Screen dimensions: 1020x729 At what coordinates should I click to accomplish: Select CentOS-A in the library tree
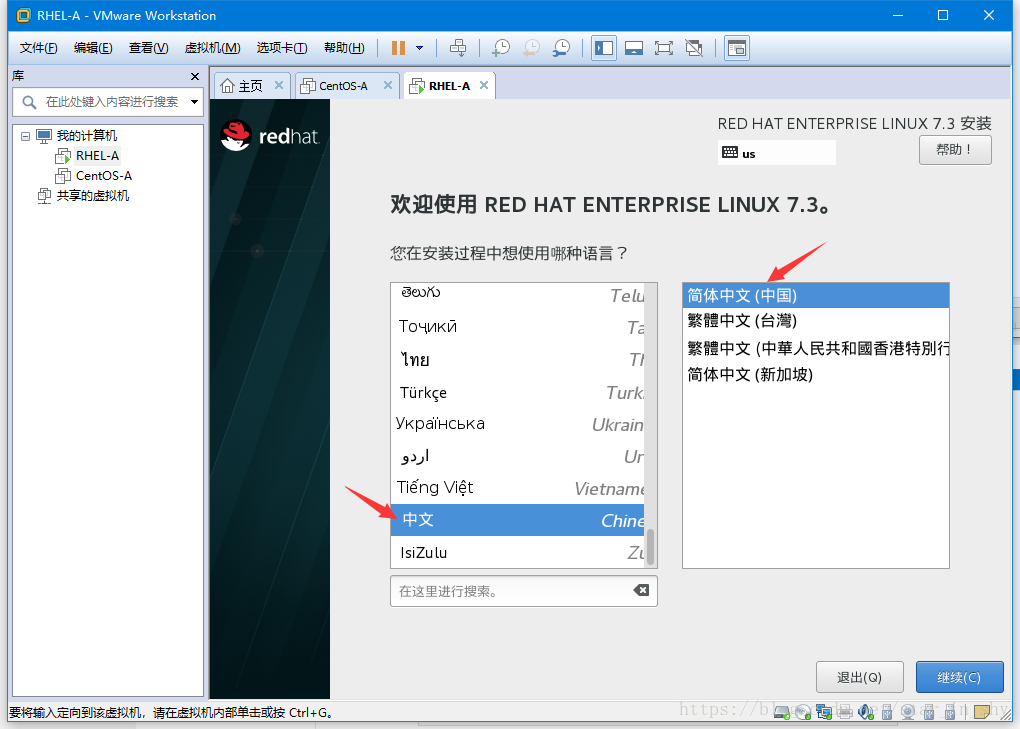pyautogui.click(x=103, y=176)
